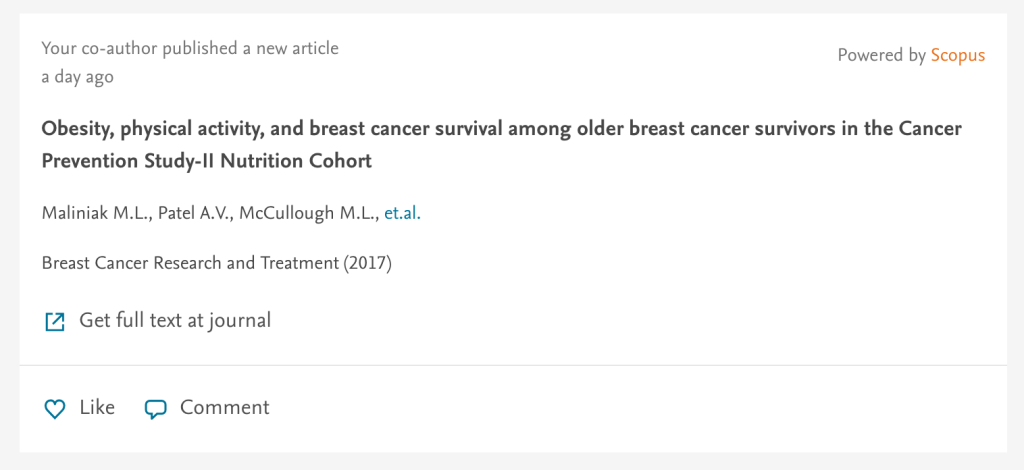The image size is (1024, 470).
Task: Click the external-link icon beside full text
Action: coord(55,321)
